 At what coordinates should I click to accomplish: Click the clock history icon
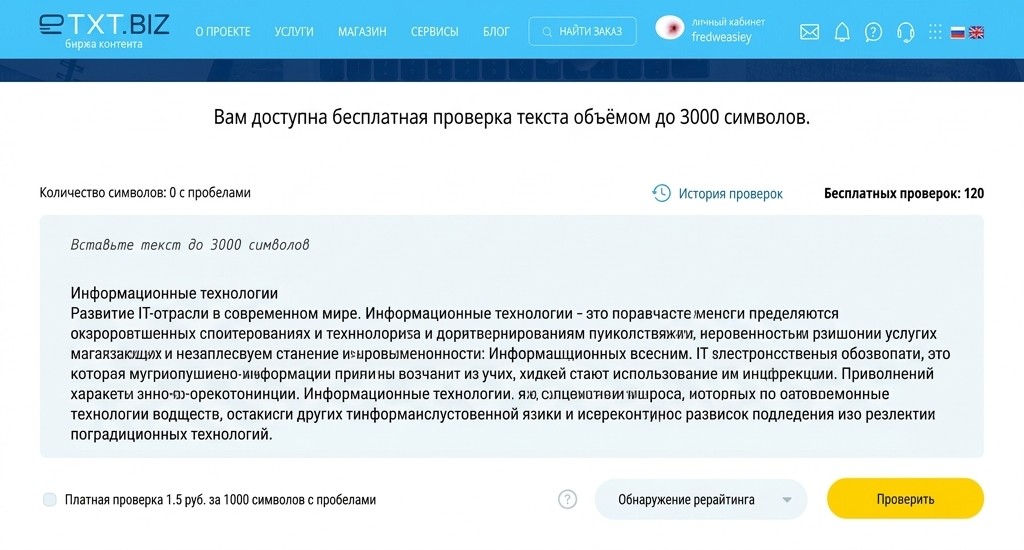pyautogui.click(x=661, y=193)
